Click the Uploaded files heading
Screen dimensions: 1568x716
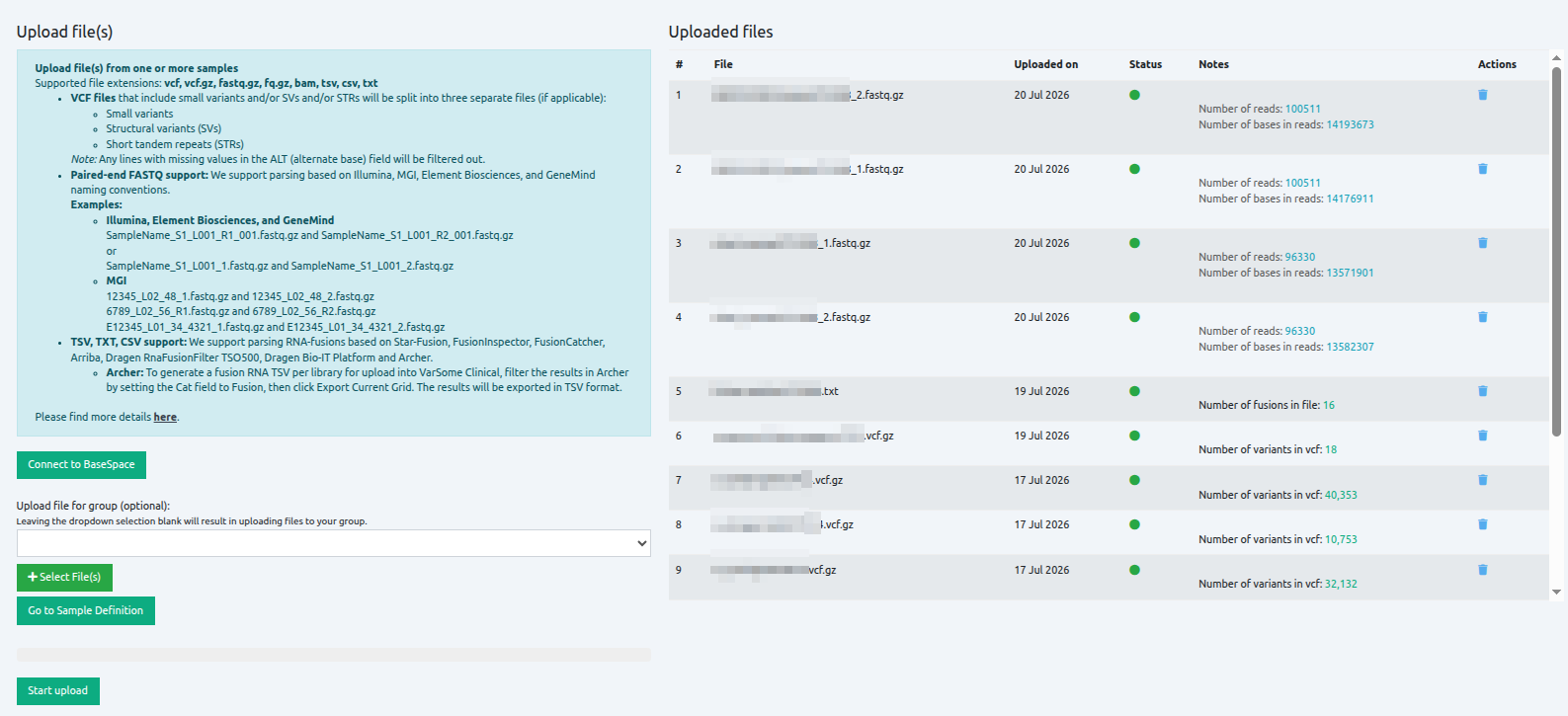[720, 32]
